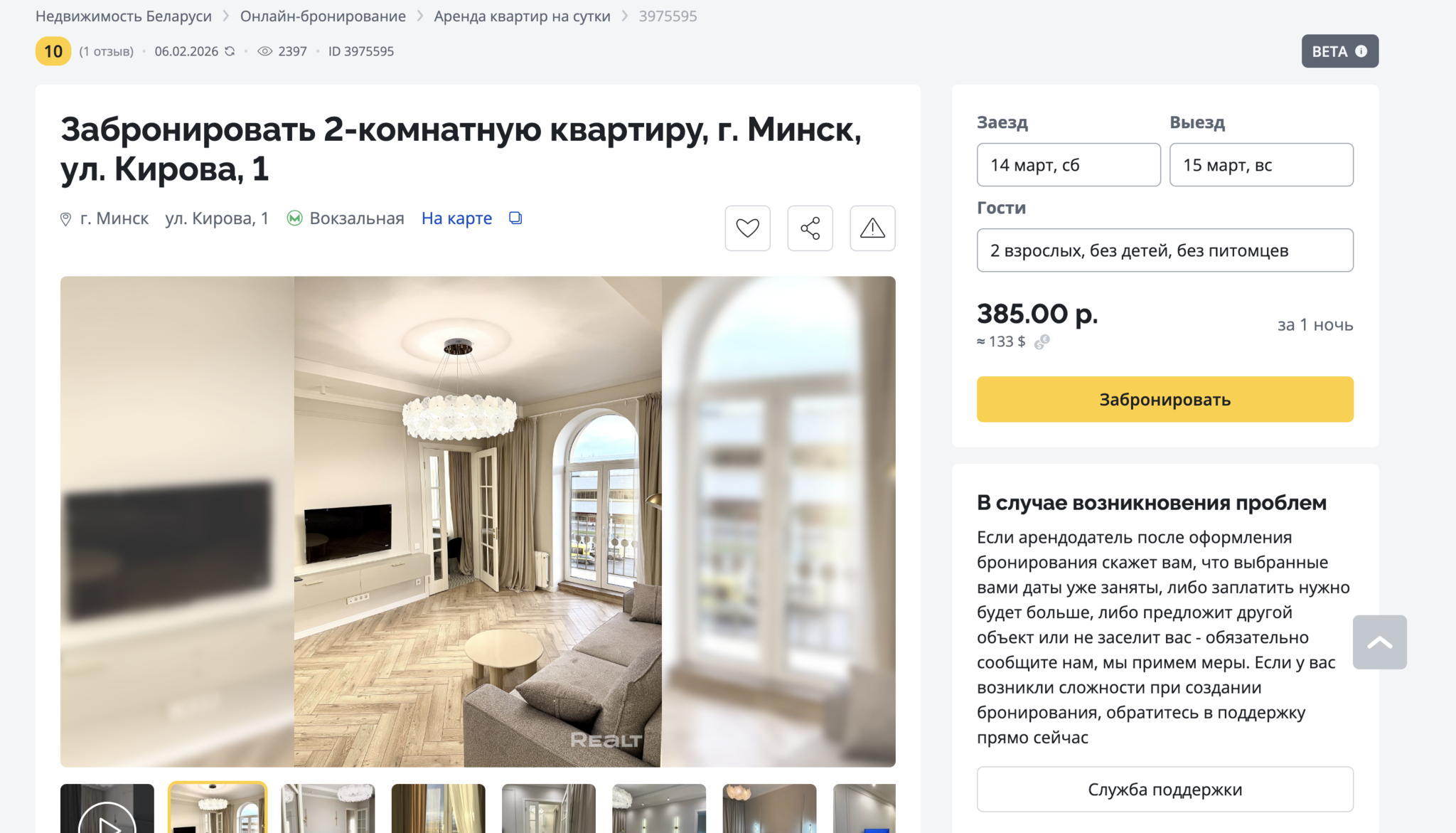Contact Служба поддержки button
This screenshot has width=1456, height=833.
pyautogui.click(x=1165, y=789)
